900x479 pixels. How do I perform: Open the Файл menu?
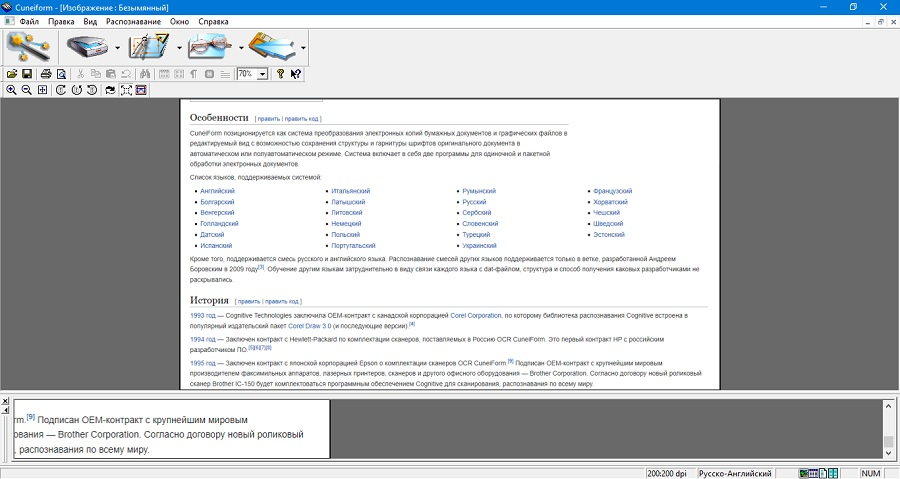[x=29, y=21]
